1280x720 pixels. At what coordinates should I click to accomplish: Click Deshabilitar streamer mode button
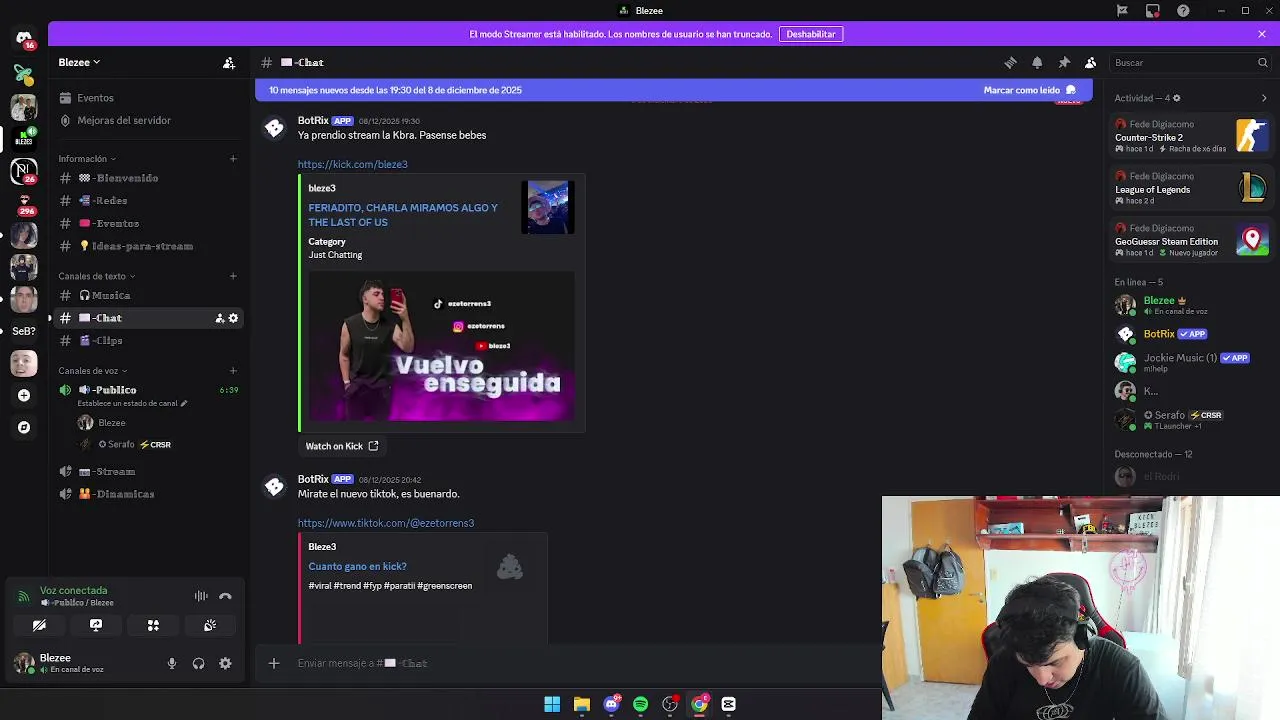pyautogui.click(x=811, y=34)
